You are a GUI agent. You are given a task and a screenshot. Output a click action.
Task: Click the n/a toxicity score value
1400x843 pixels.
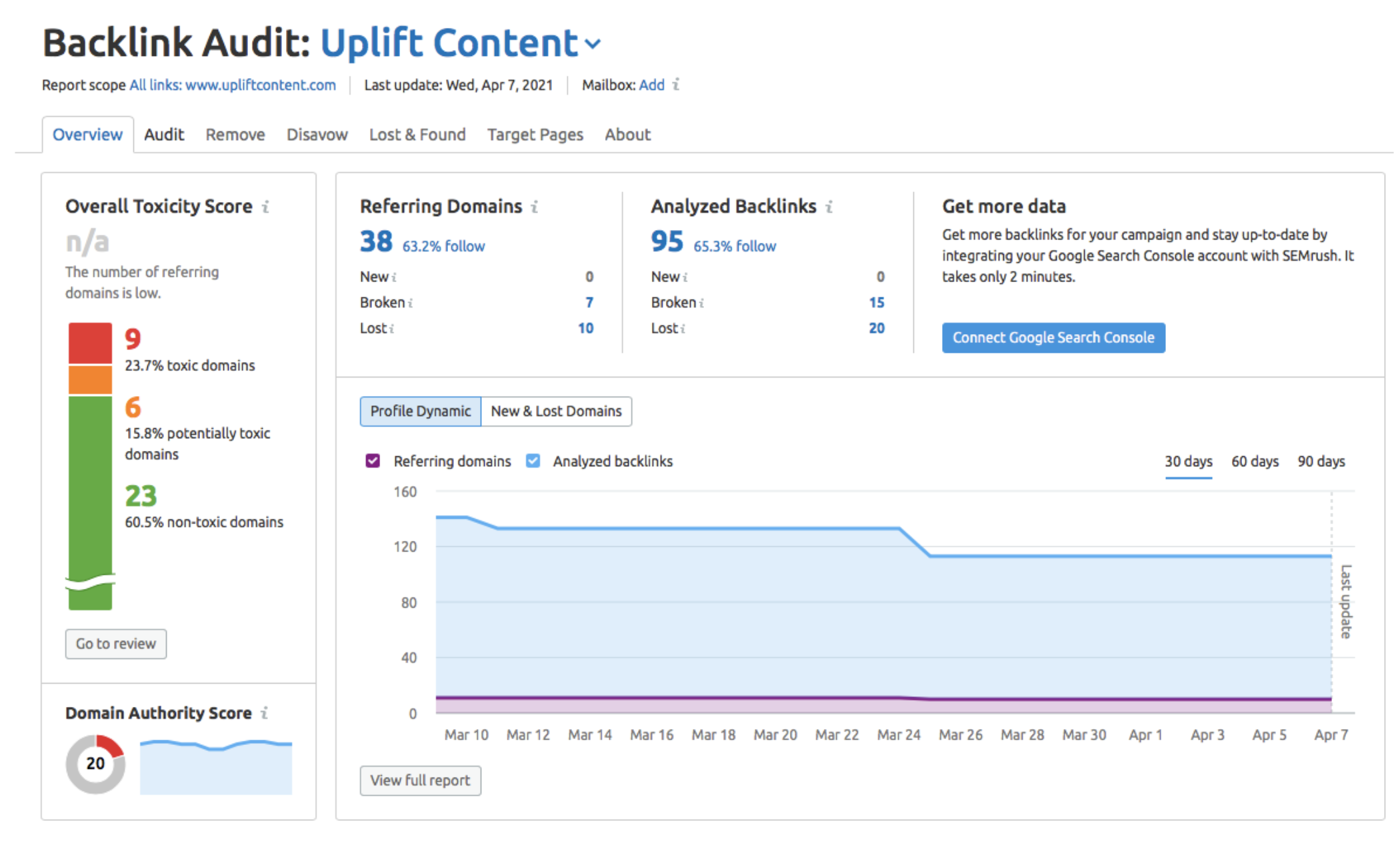point(87,242)
